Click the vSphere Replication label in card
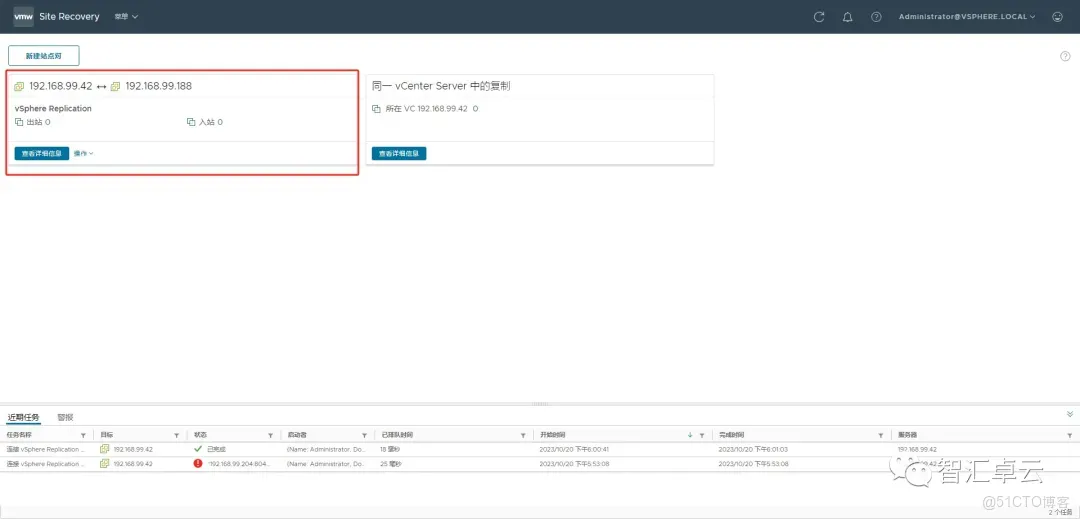This screenshot has height=519, width=1080. 53,108
